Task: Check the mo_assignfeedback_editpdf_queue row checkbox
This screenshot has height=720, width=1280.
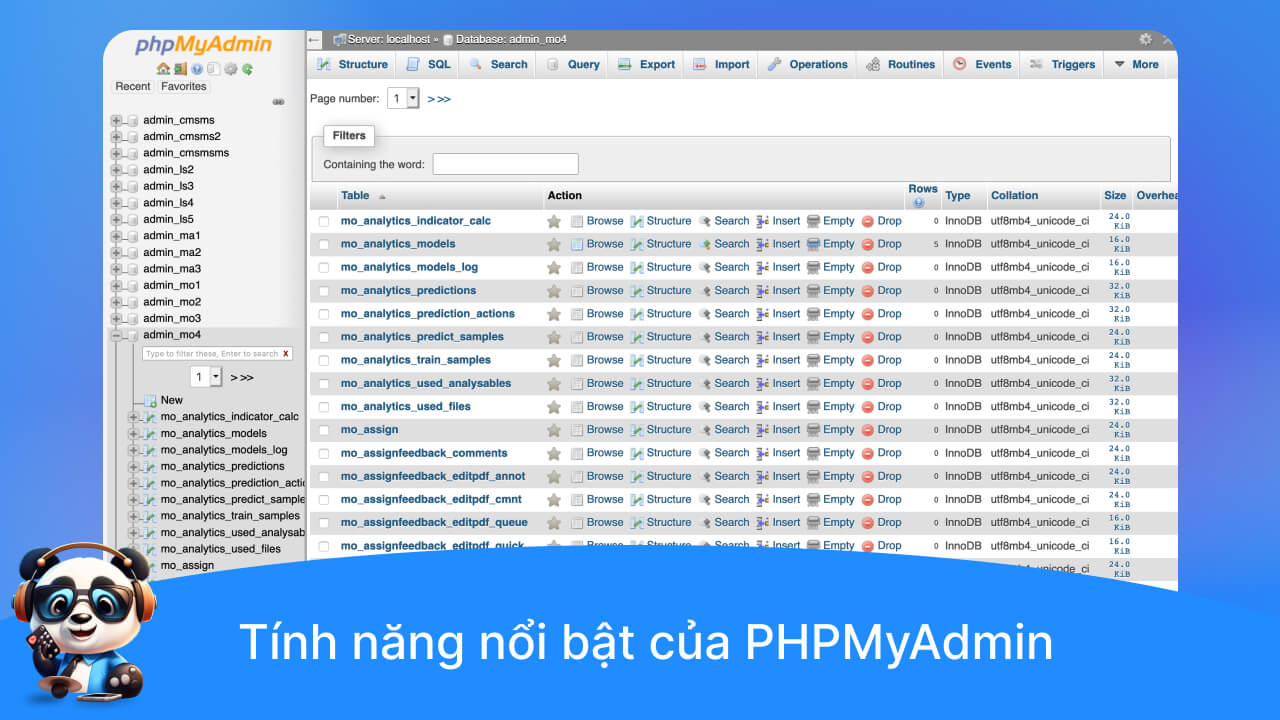Action: pyautogui.click(x=323, y=523)
